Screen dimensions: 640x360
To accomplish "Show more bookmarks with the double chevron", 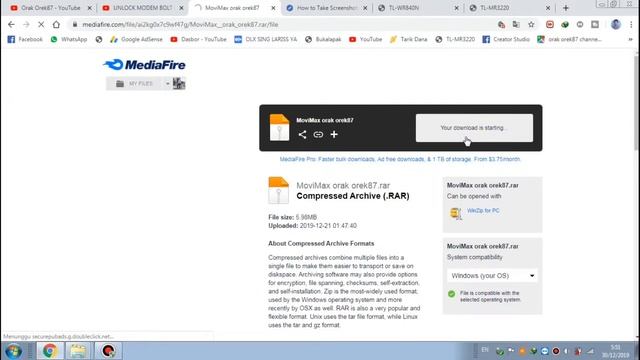I will (x=630, y=40).
